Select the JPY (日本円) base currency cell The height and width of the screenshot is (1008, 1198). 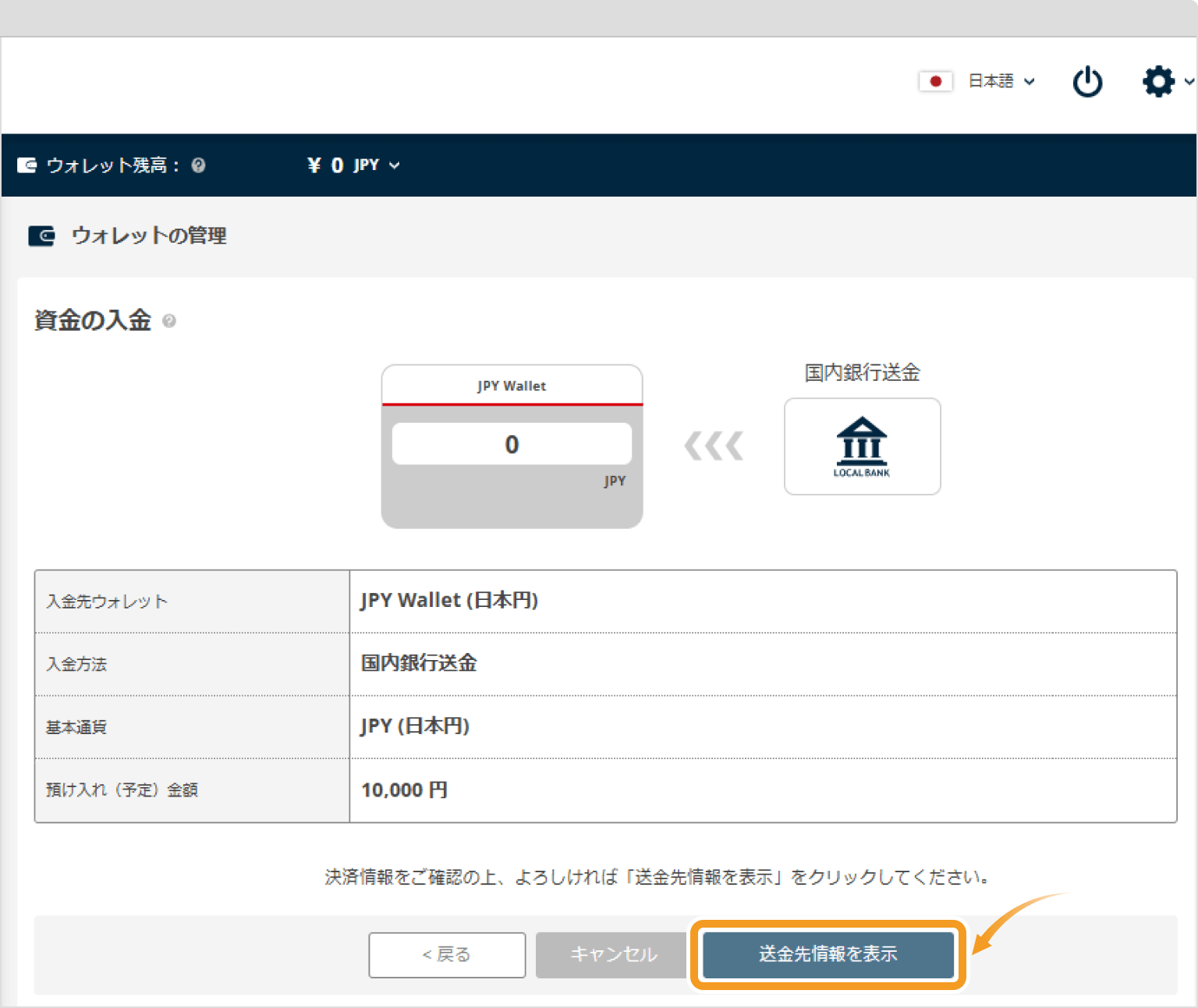(763, 726)
